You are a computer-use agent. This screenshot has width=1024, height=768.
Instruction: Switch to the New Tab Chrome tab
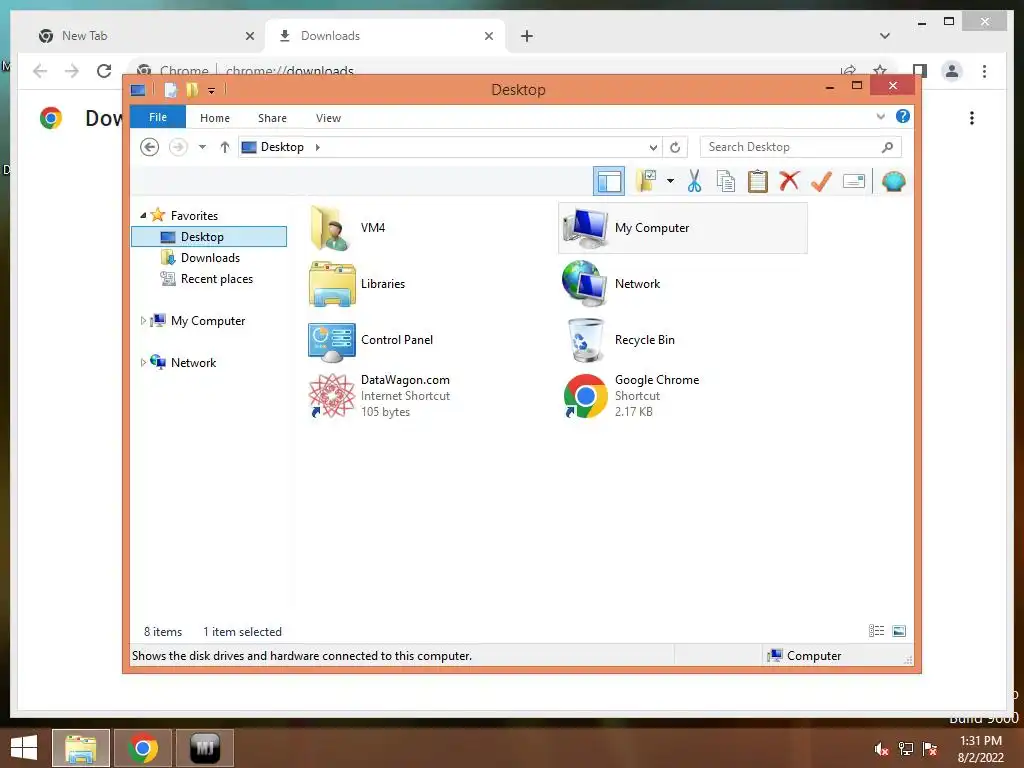pos(146,36)
